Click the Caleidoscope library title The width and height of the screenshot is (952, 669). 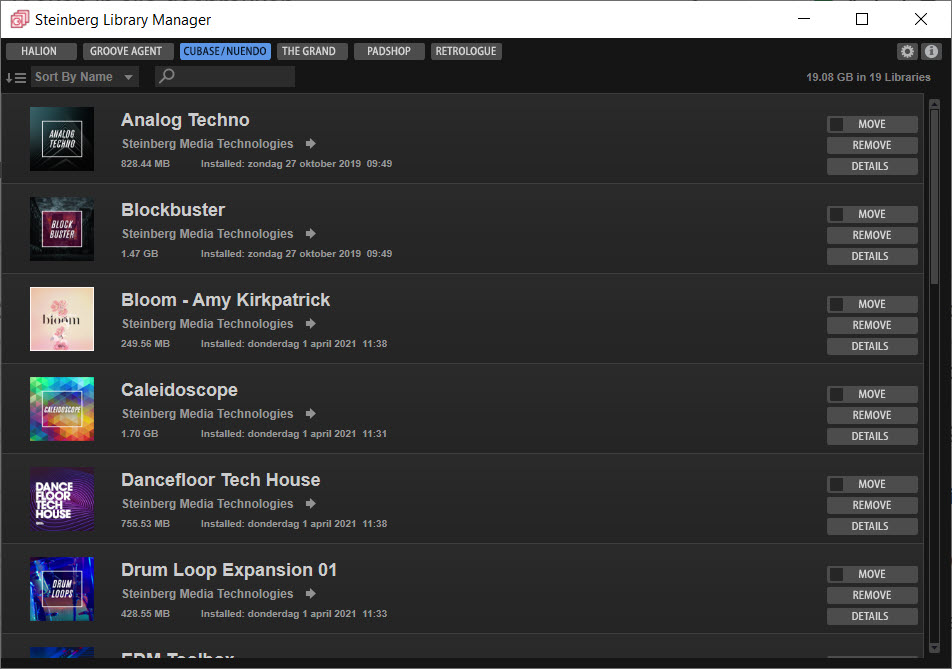tap(179, 390)
